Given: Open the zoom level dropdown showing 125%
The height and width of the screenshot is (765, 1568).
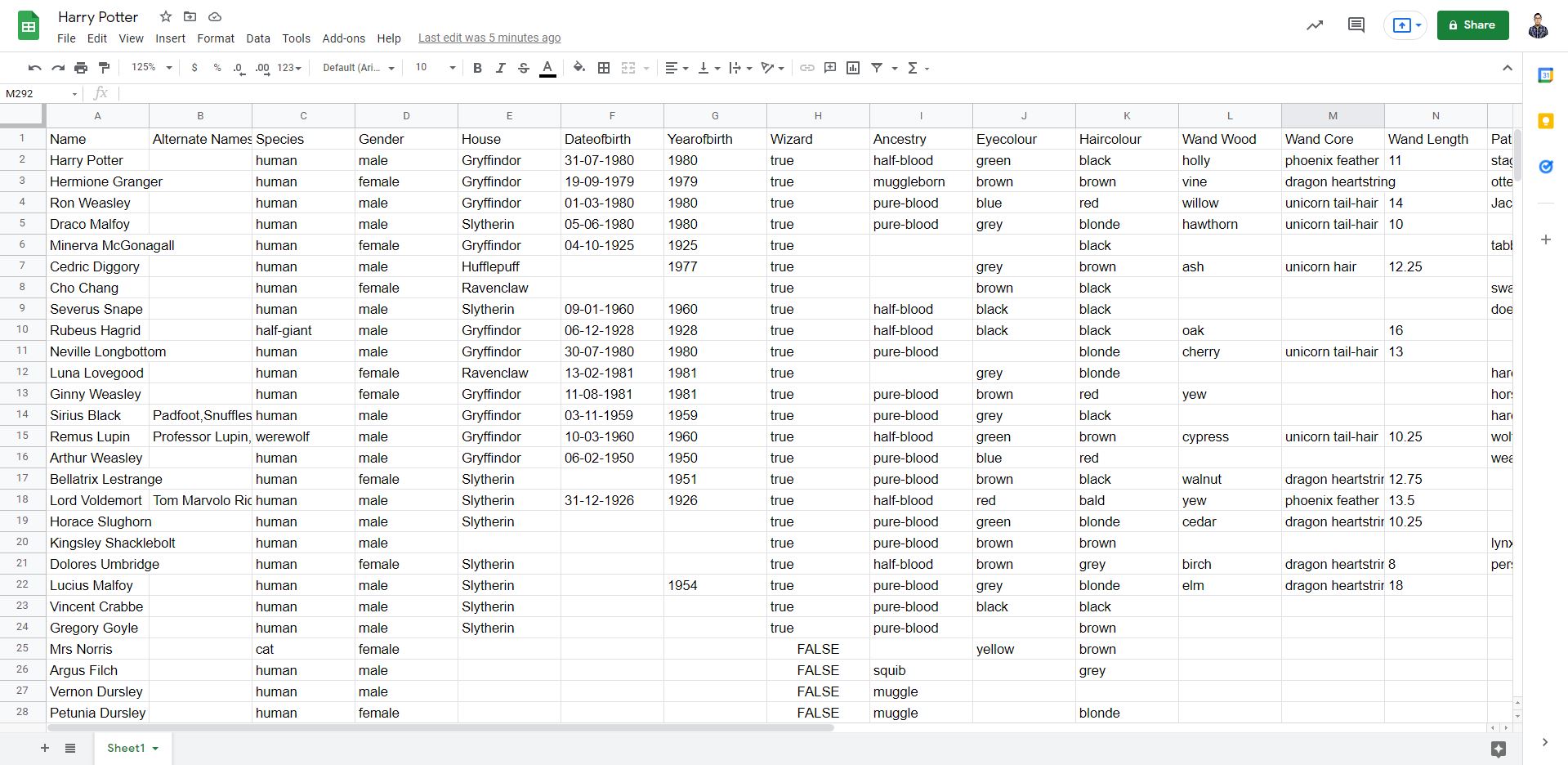Looking at the screenshot, I should [150, 68].
